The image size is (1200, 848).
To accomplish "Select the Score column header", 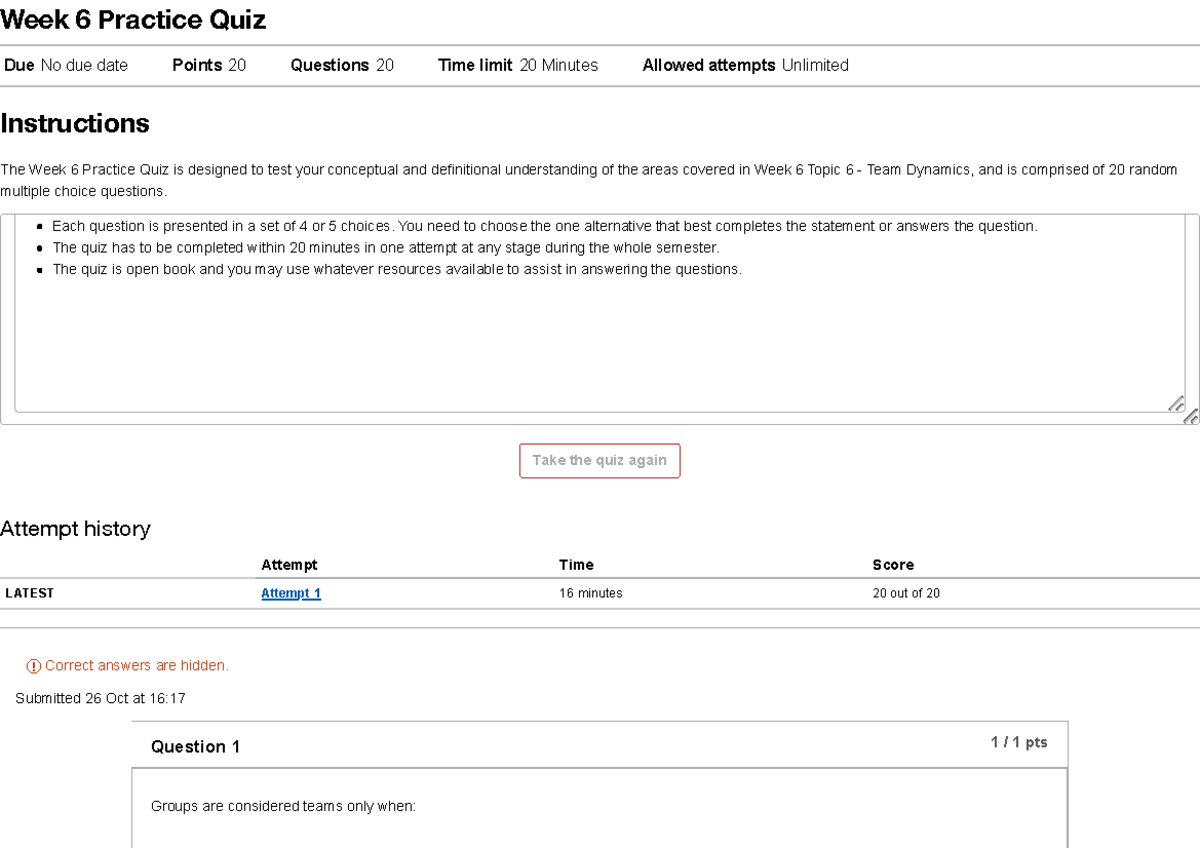I will [892, 564].
